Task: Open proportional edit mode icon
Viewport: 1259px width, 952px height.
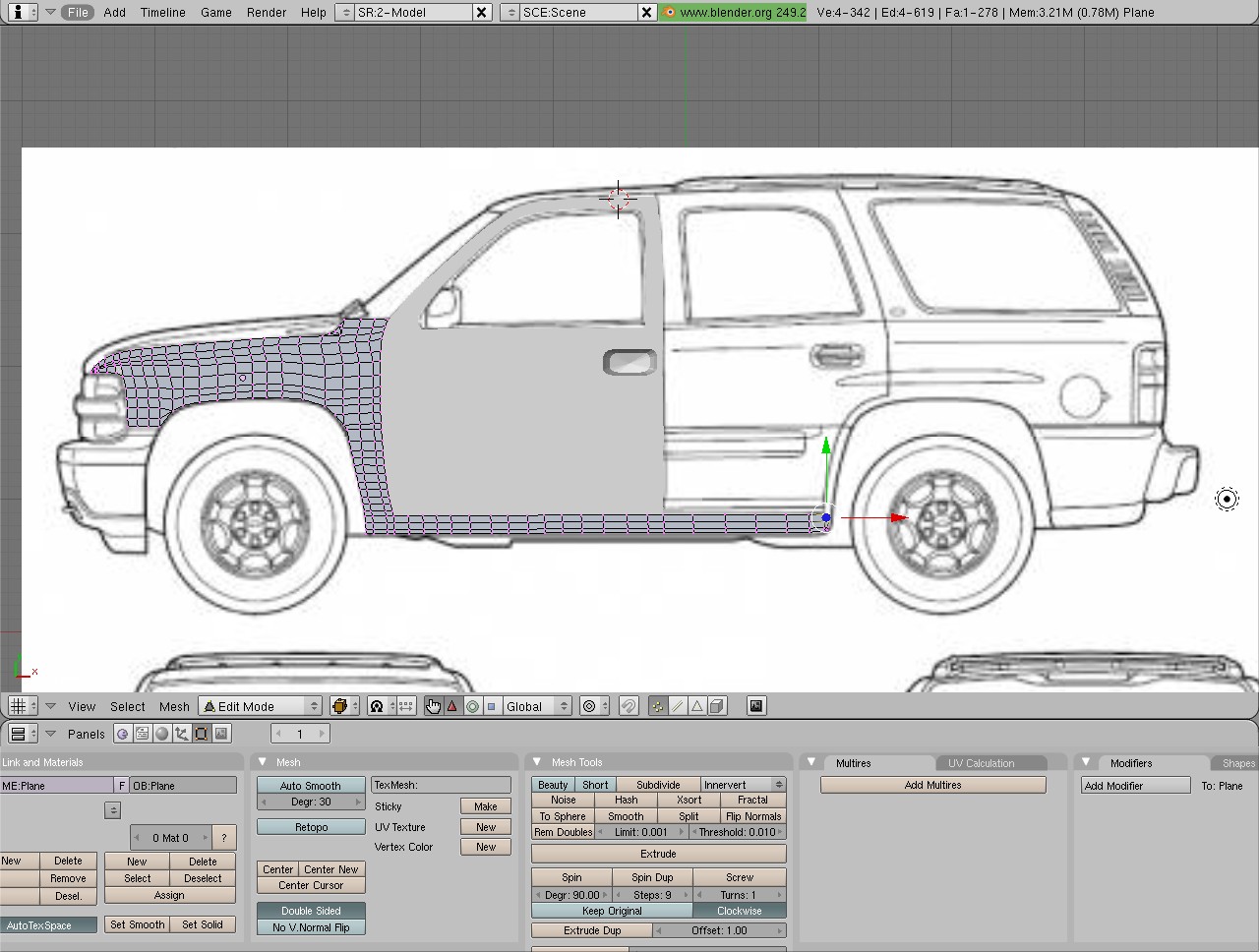Action: tap(594, 706)
